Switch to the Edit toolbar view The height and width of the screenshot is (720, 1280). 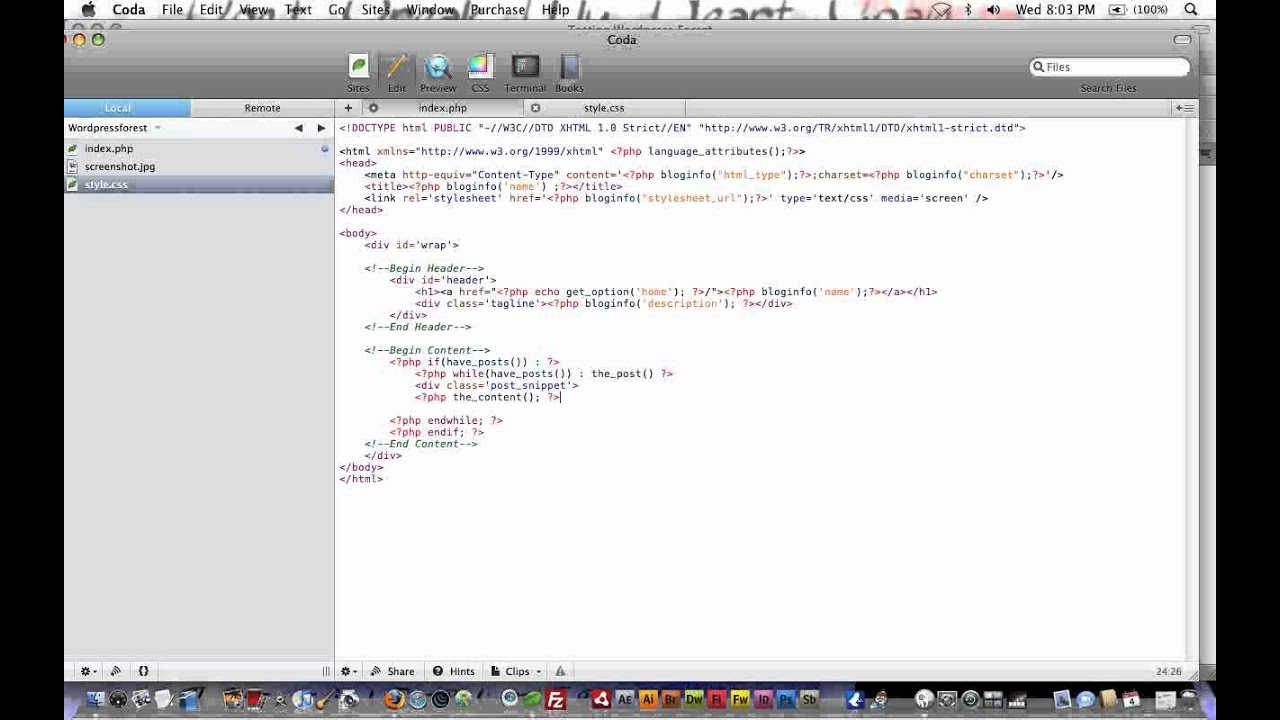(397, 74)
